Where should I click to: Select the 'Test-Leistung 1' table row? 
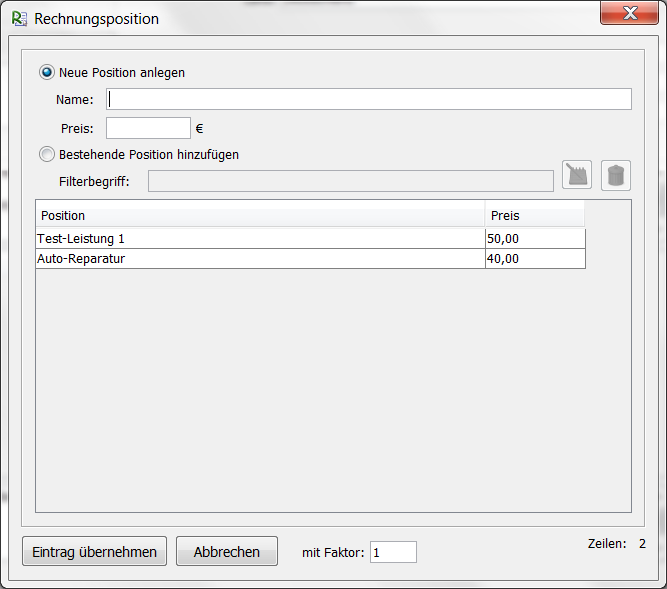(x=260, y=239)
